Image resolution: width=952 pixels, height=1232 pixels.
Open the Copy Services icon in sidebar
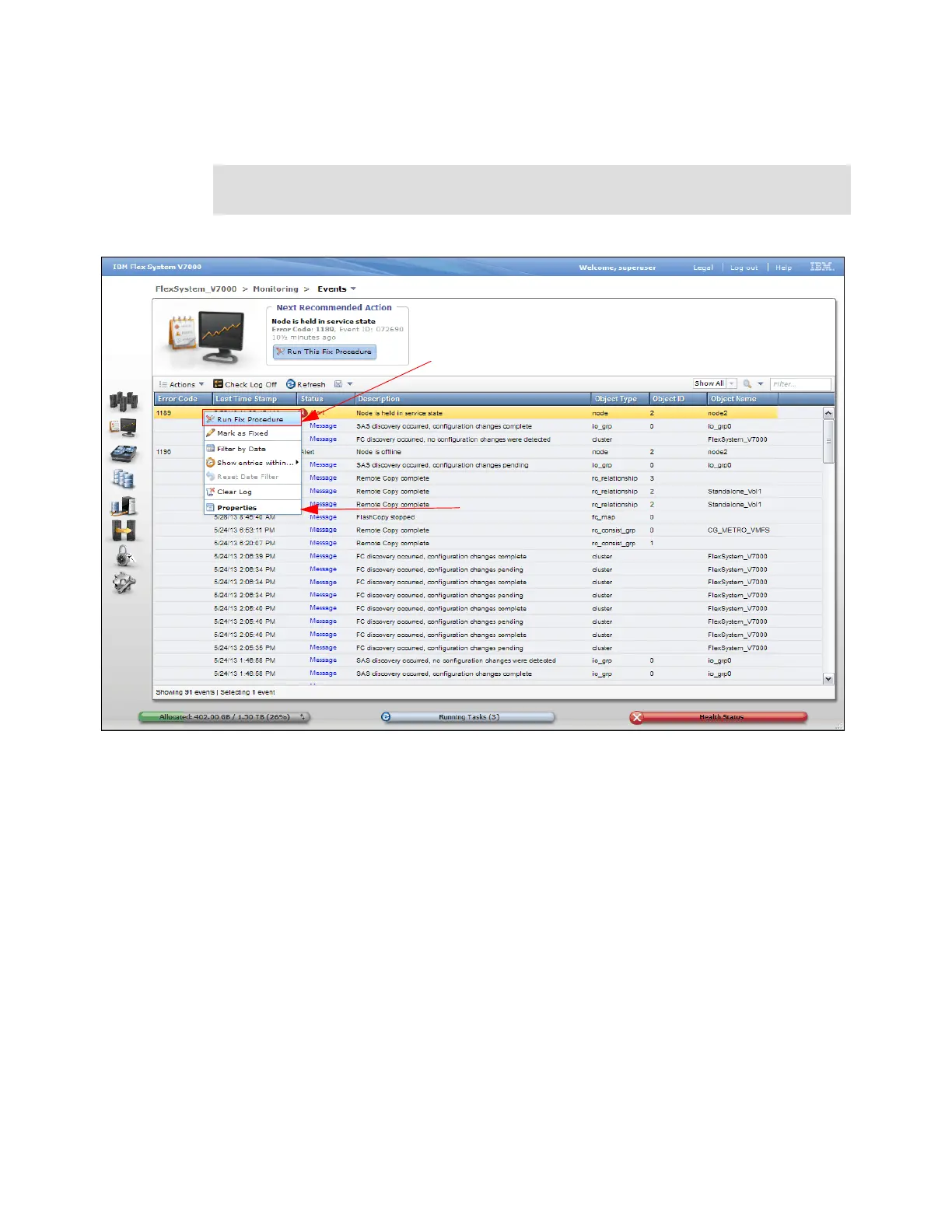click(x=124, y=531)
